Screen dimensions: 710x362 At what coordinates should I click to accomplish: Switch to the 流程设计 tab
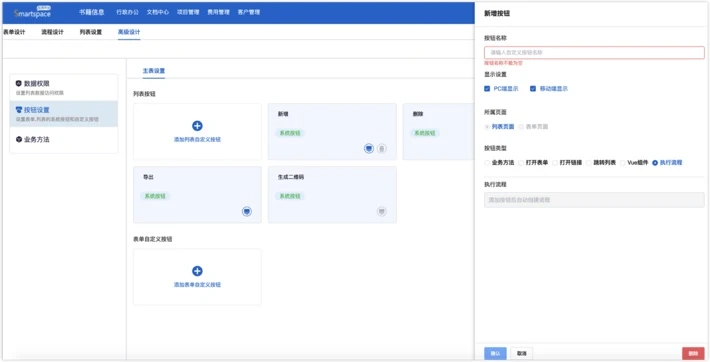pos(53,32)
